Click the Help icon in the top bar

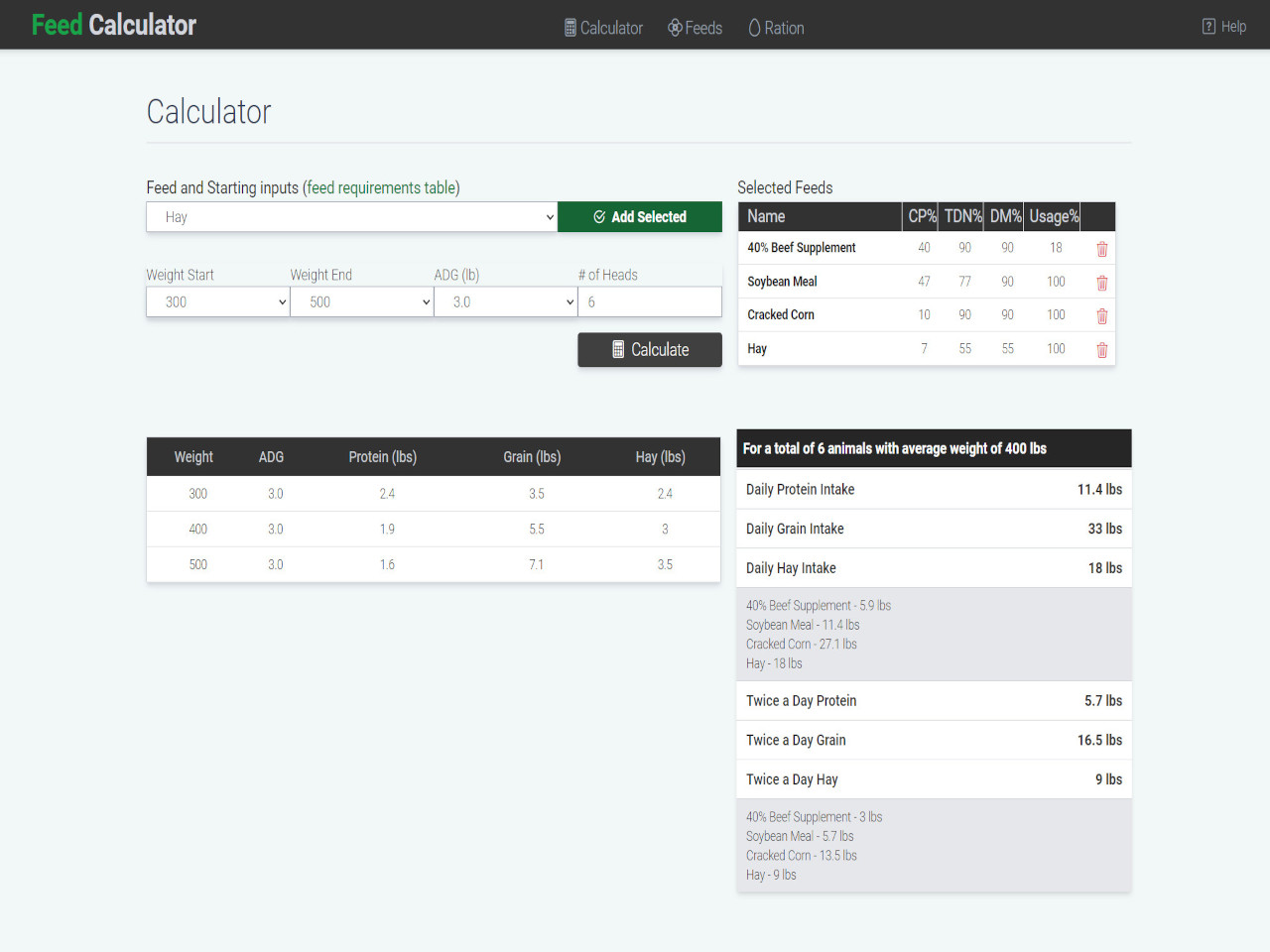pyautogui.click(x=1207, y=26)
